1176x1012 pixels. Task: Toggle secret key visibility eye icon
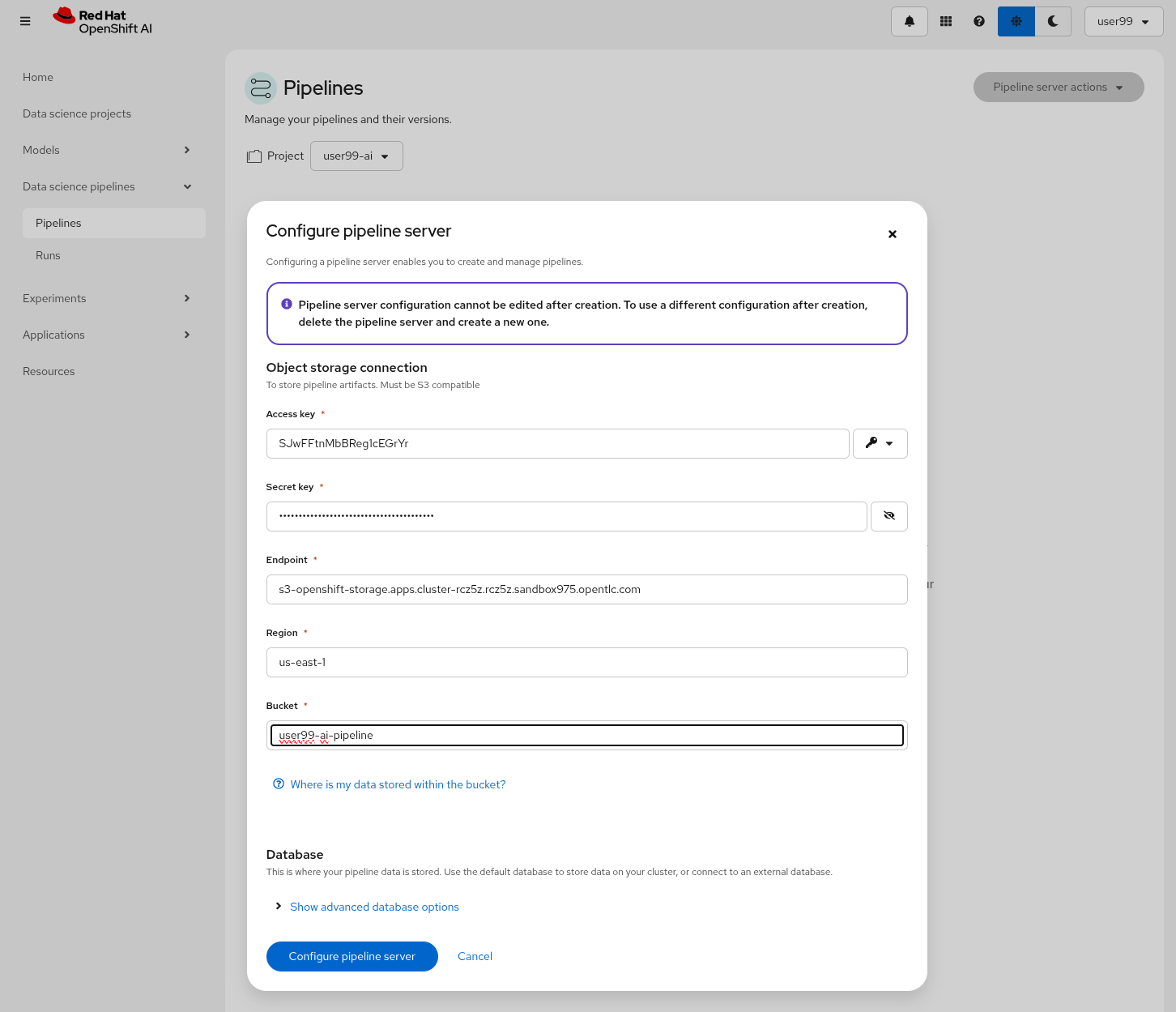pyautogui.click(x=889, y=516)
